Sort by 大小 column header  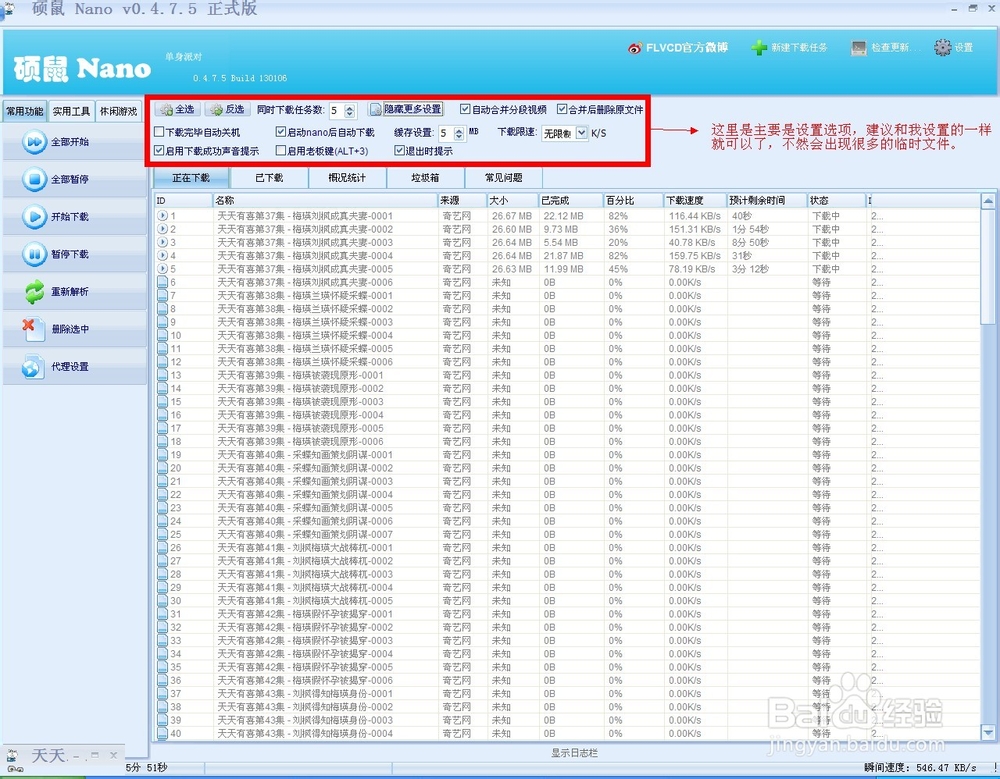tap(512, 200)
